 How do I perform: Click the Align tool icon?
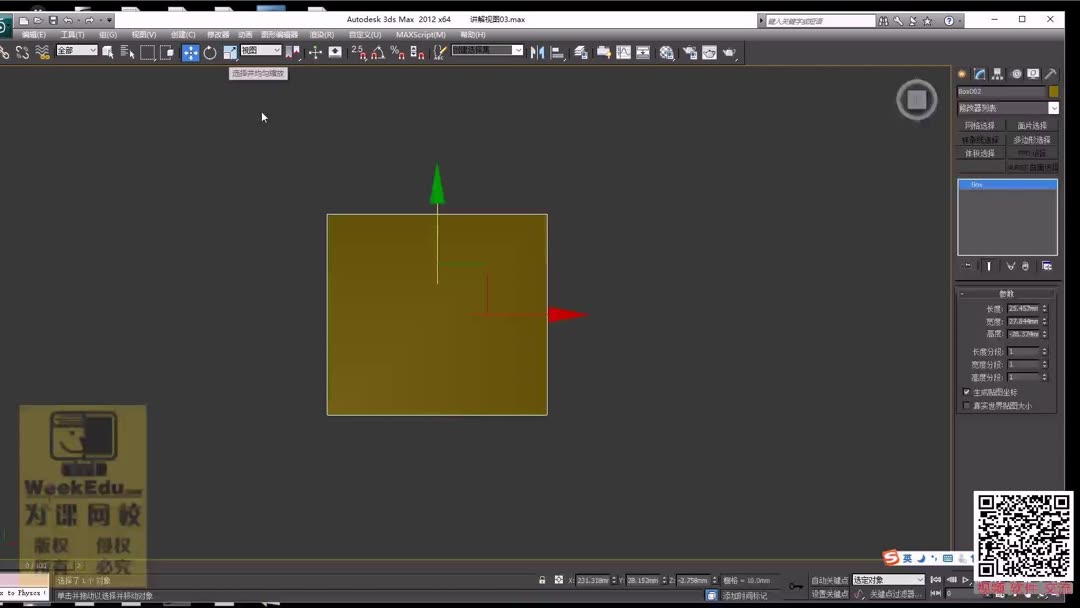[x=558, y=52]
